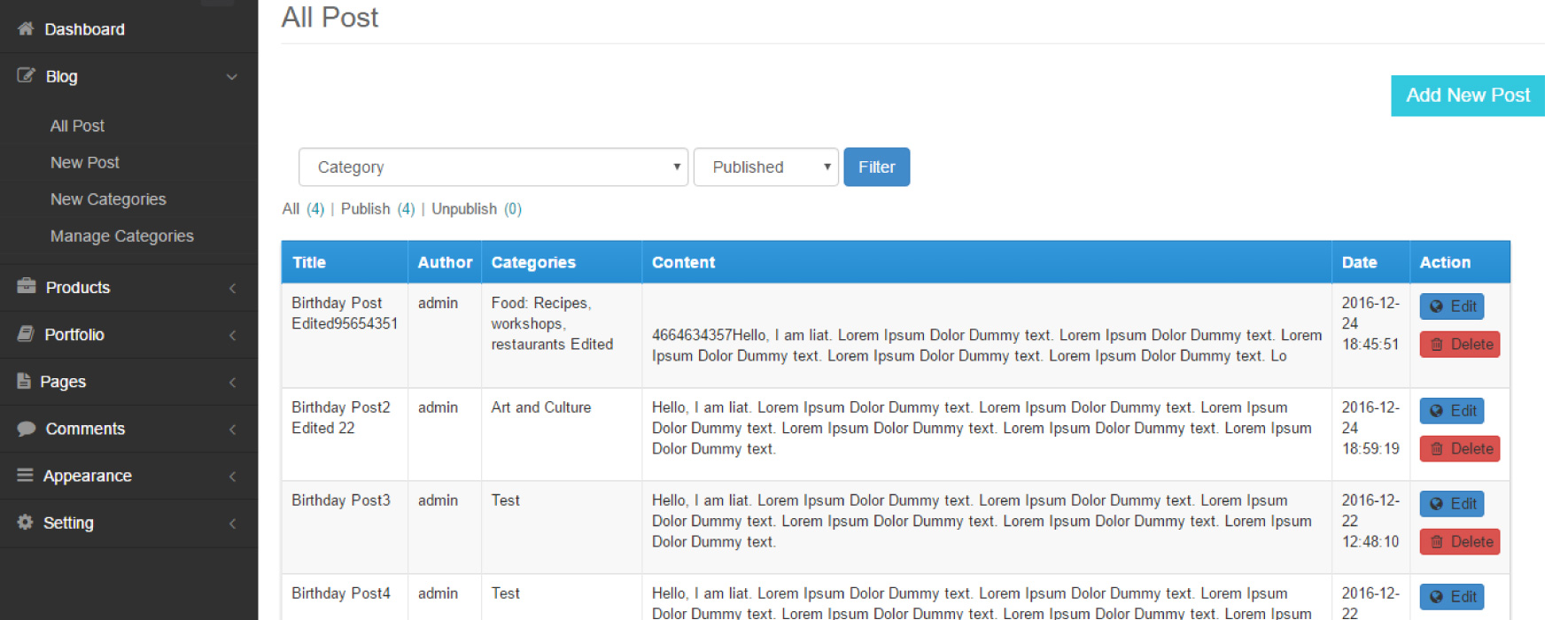The height and width of the screenshot is (620, 1568).
Task: Open the Category filter dropdown
Action: (x=493, y=167)
